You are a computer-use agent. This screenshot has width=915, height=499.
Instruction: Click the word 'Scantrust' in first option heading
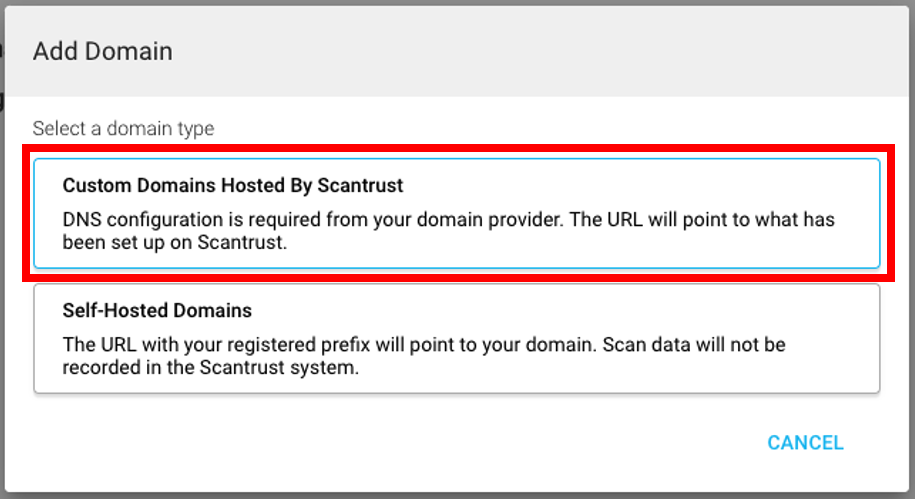point(364,186)
